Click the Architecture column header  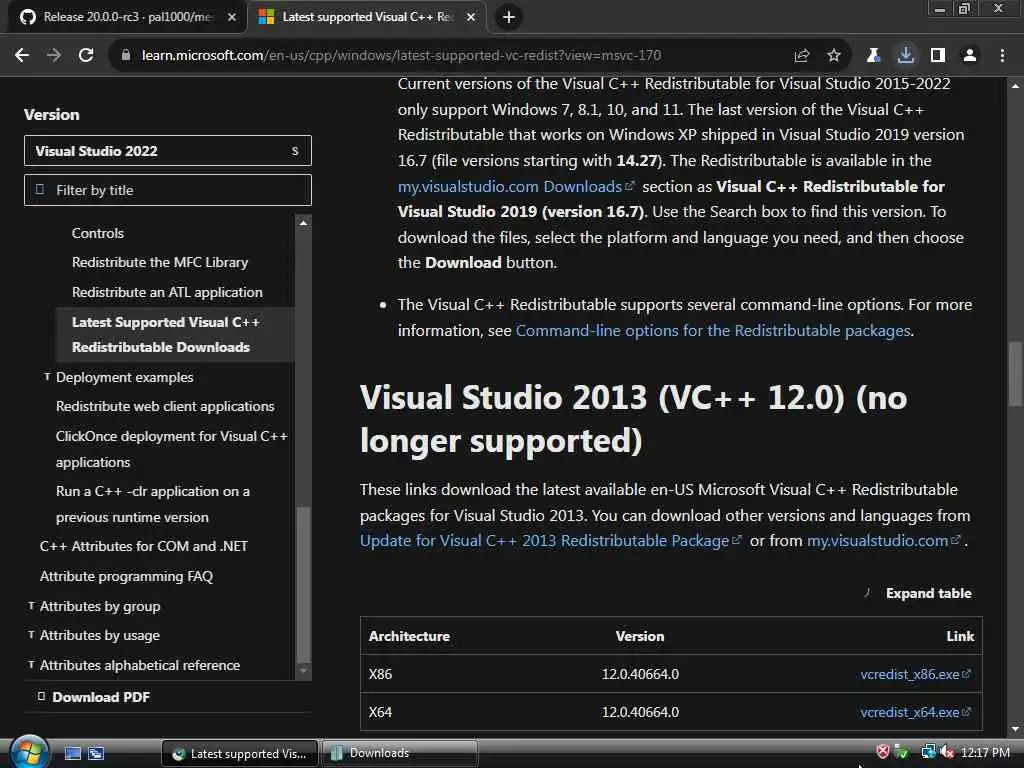tap(409, 636)
